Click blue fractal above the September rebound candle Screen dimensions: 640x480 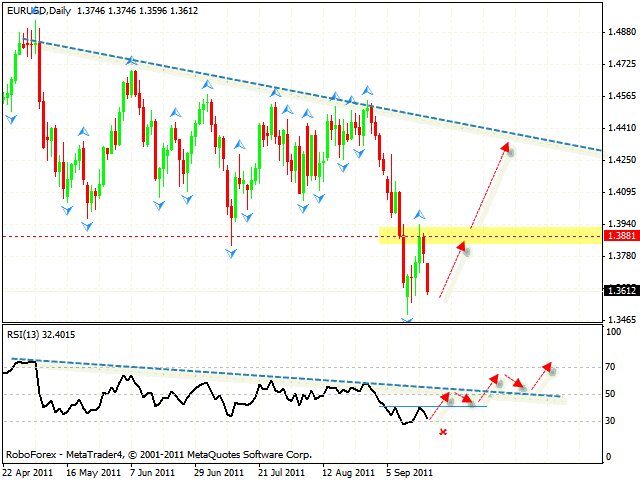coord(421,214)
